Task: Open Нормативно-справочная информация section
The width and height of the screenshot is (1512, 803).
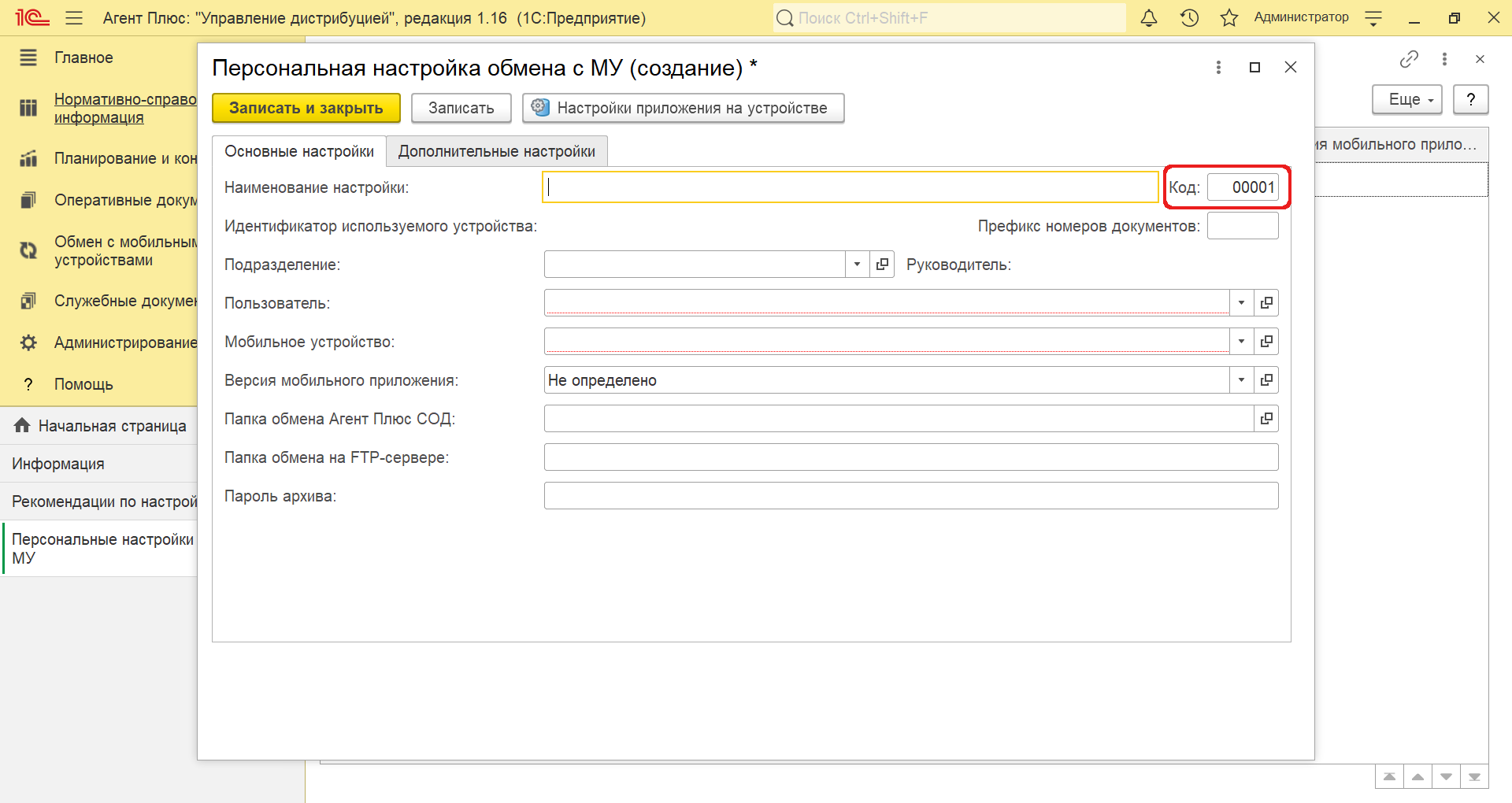Action: pos(125,109)
